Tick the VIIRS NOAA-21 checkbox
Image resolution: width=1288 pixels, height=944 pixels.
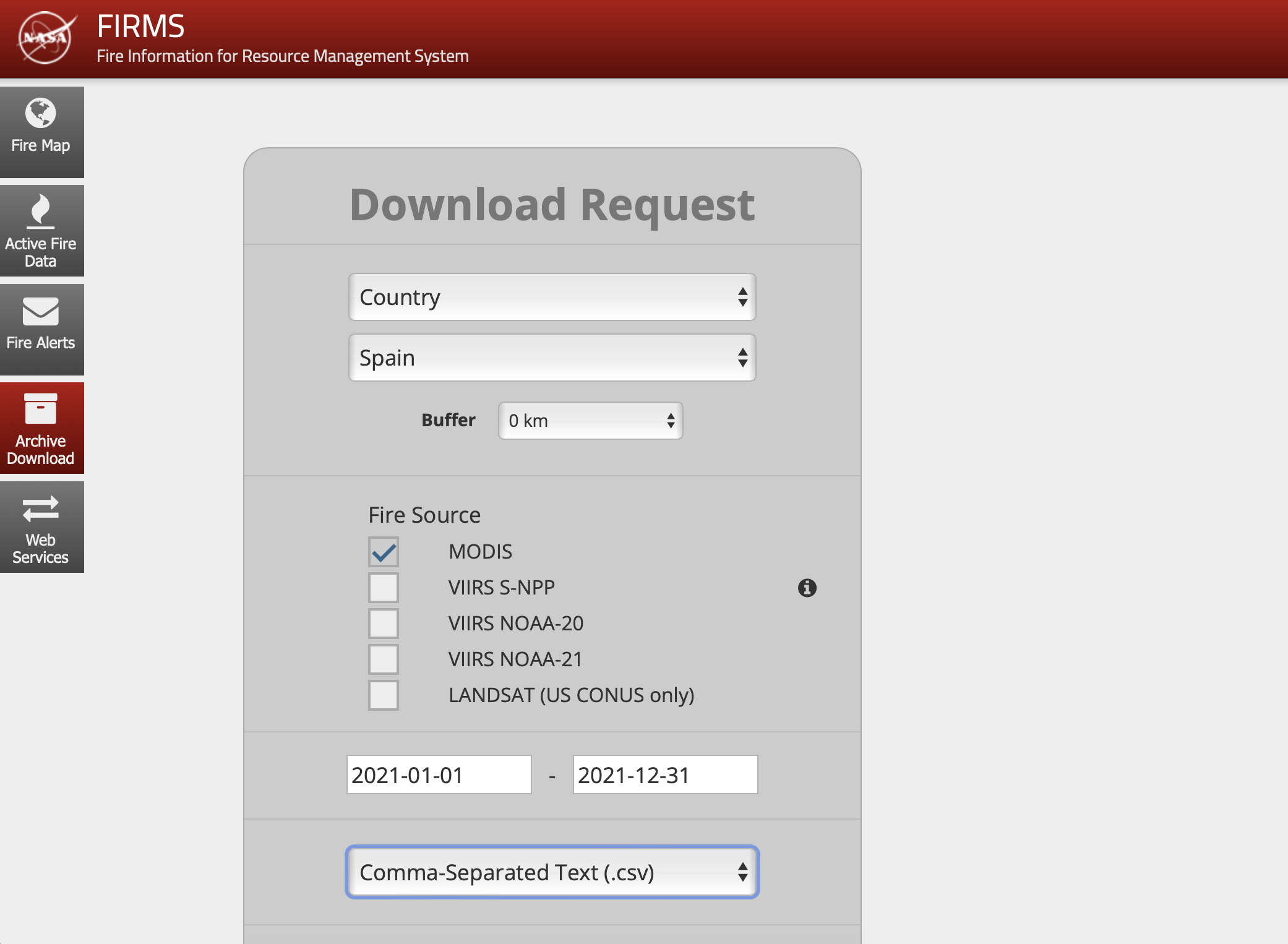pos(384,659)
